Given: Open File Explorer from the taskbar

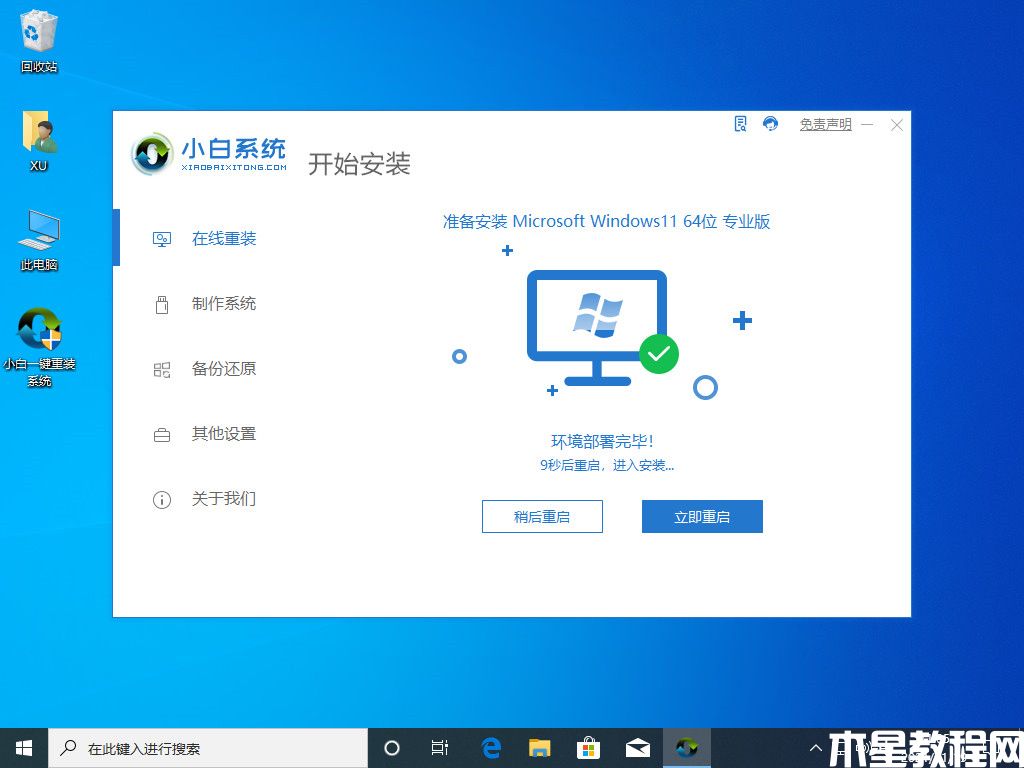Looking at the screenshot, I should [539, 748].
